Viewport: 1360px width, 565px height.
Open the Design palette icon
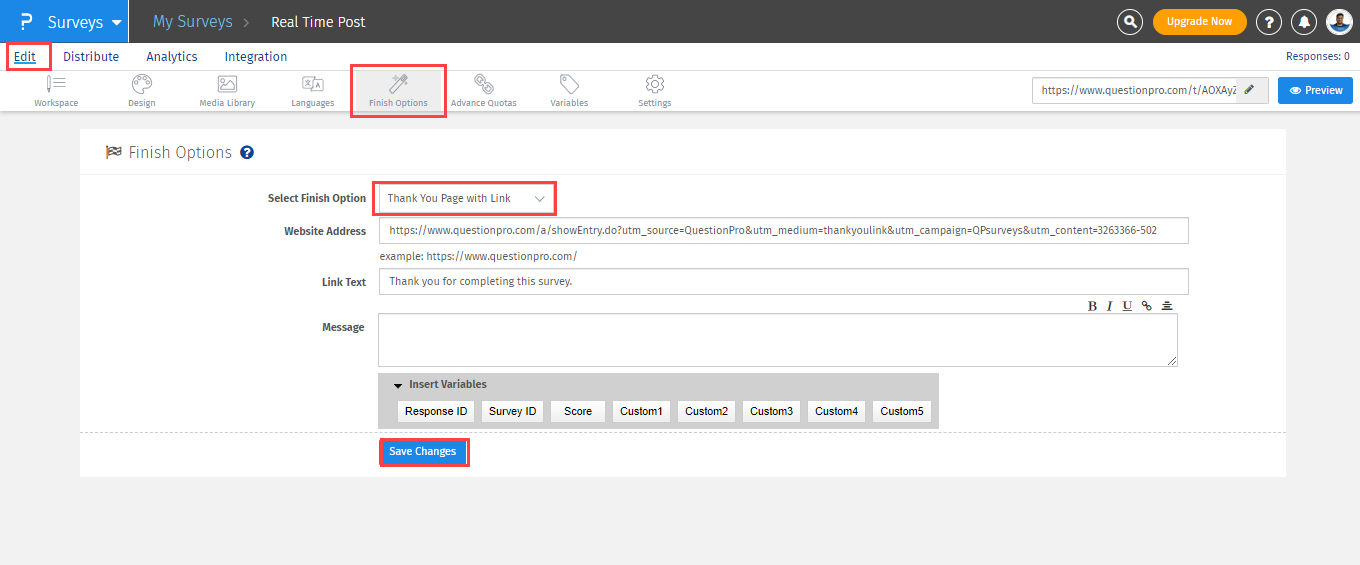[142, 85]
